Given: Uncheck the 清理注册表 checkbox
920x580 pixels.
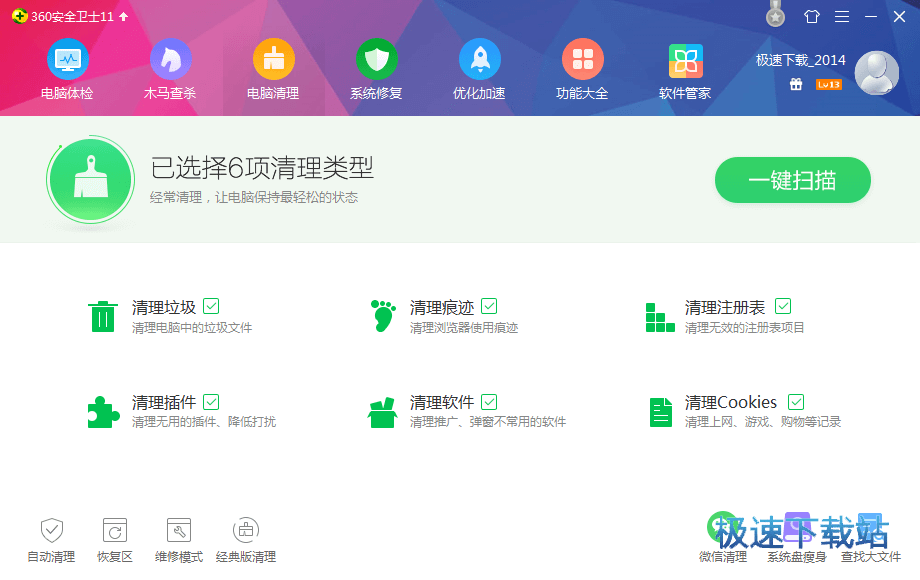Looking at the screenshot, I should pyautogui.click(x=783, y=306).
